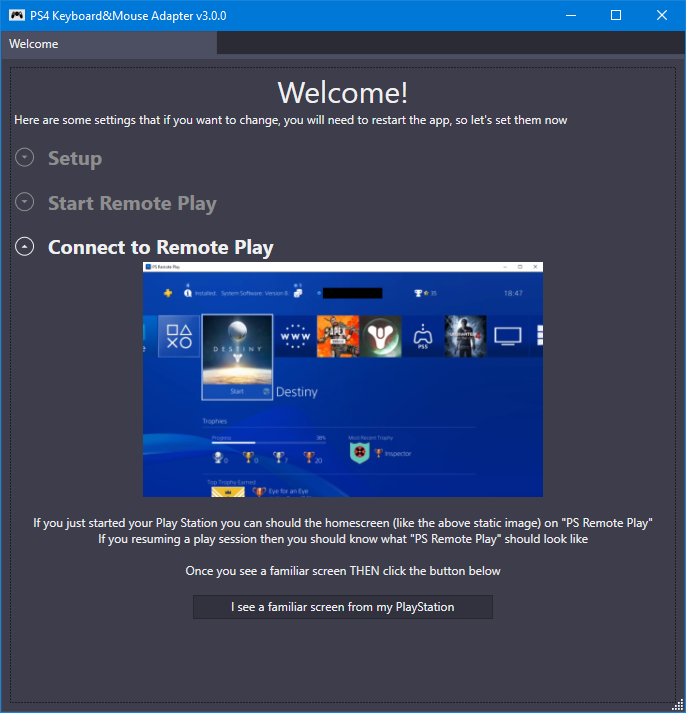Click the 'If you resuming a play session' line
This screenshot has width=686, height=713.
tap(343, 539)
